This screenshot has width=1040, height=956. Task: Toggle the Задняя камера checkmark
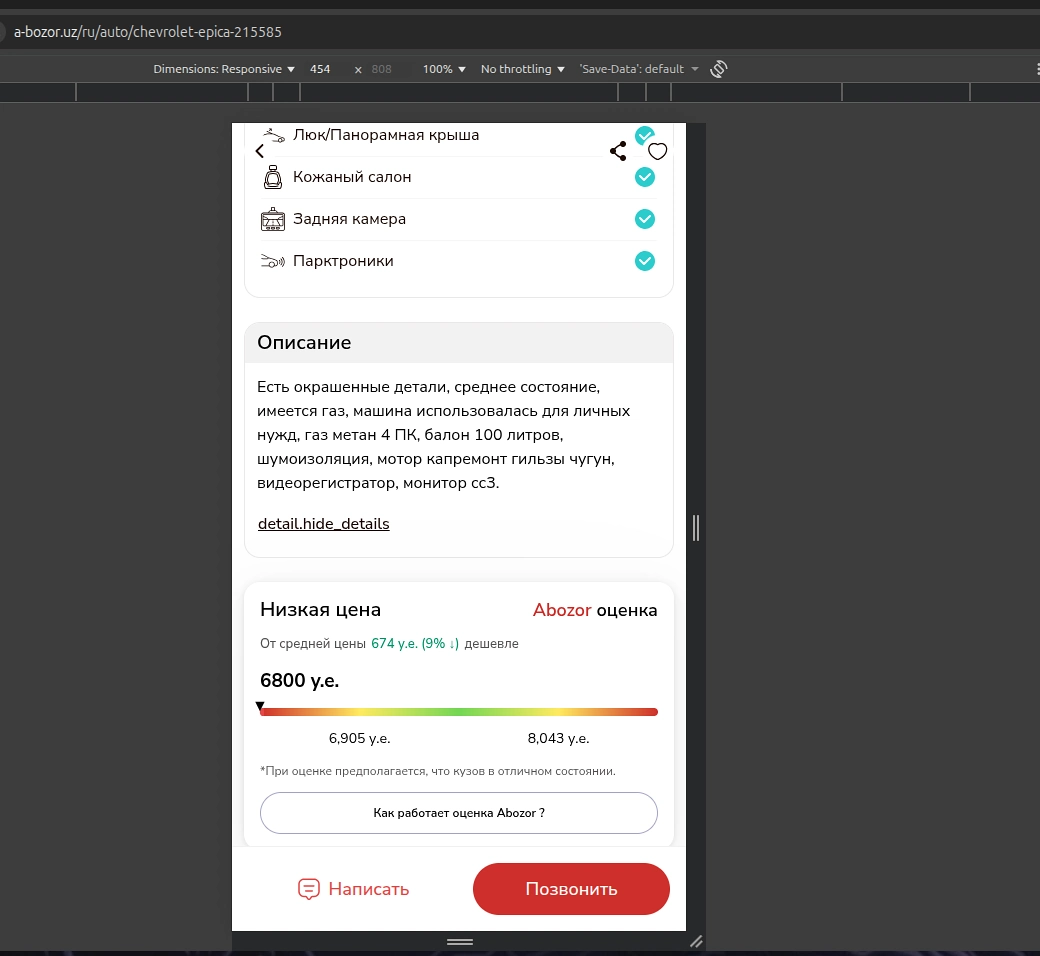645,219
